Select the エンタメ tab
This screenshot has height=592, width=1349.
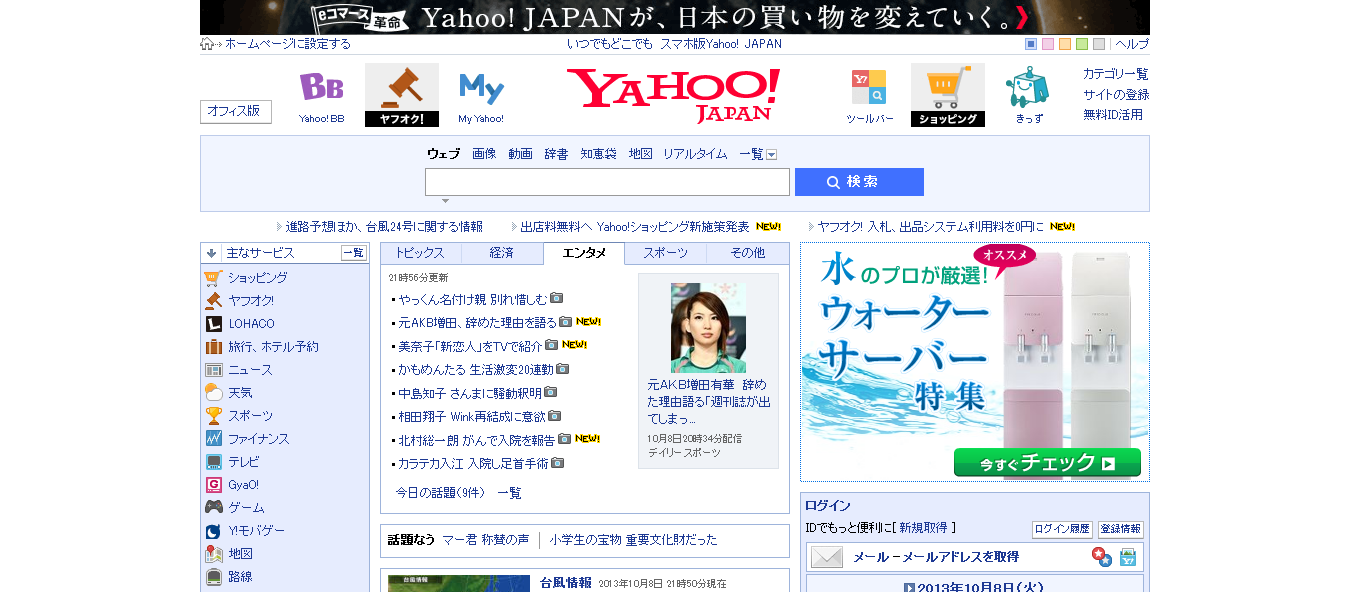coord(584,253)
